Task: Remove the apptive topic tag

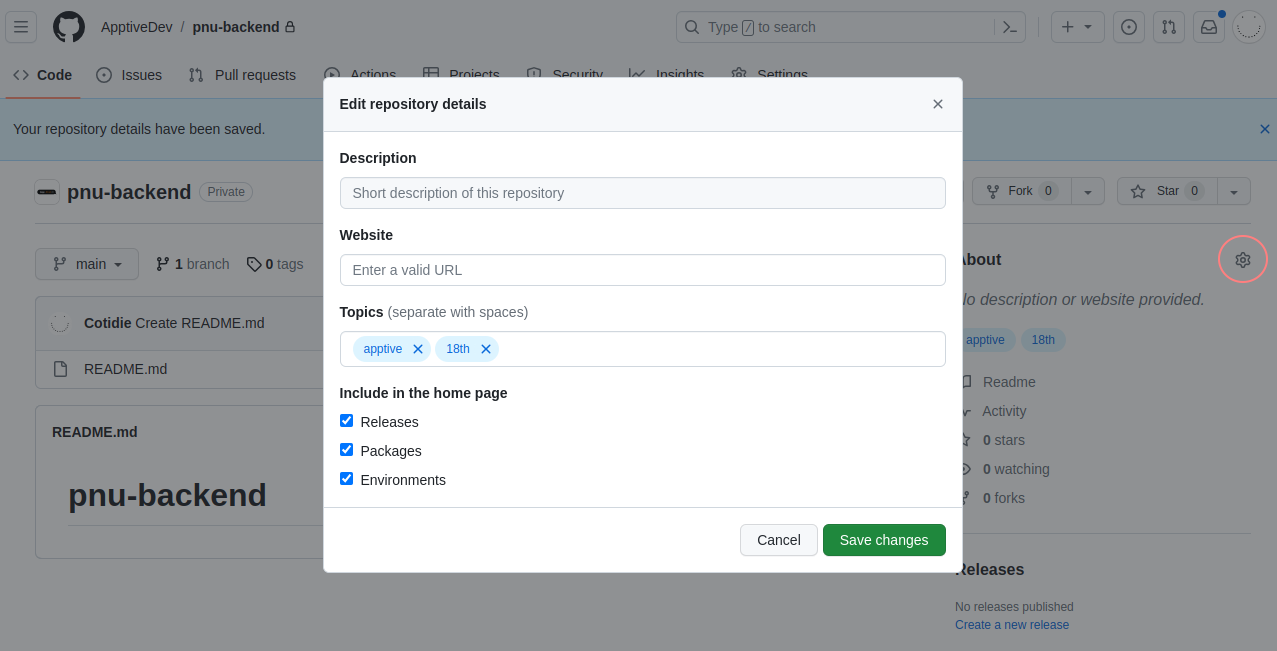Action: pos(418,349)
